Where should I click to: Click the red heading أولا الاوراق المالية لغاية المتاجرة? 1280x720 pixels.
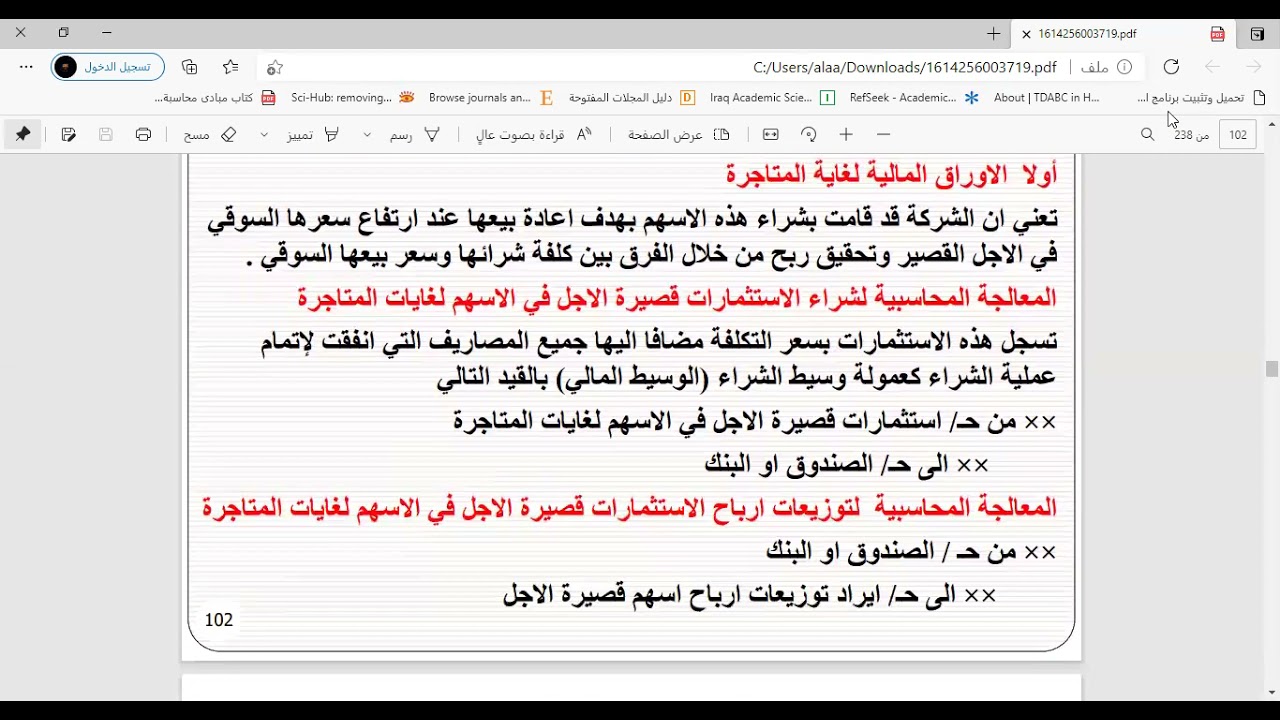point(891,174)
